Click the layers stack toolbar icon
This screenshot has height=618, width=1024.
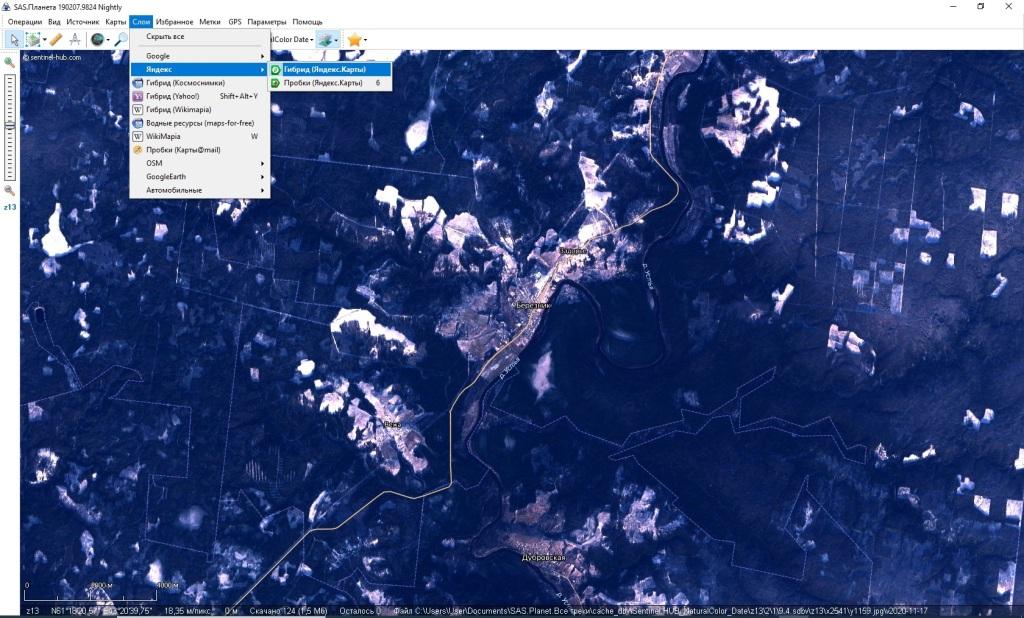tap(326, 39)
